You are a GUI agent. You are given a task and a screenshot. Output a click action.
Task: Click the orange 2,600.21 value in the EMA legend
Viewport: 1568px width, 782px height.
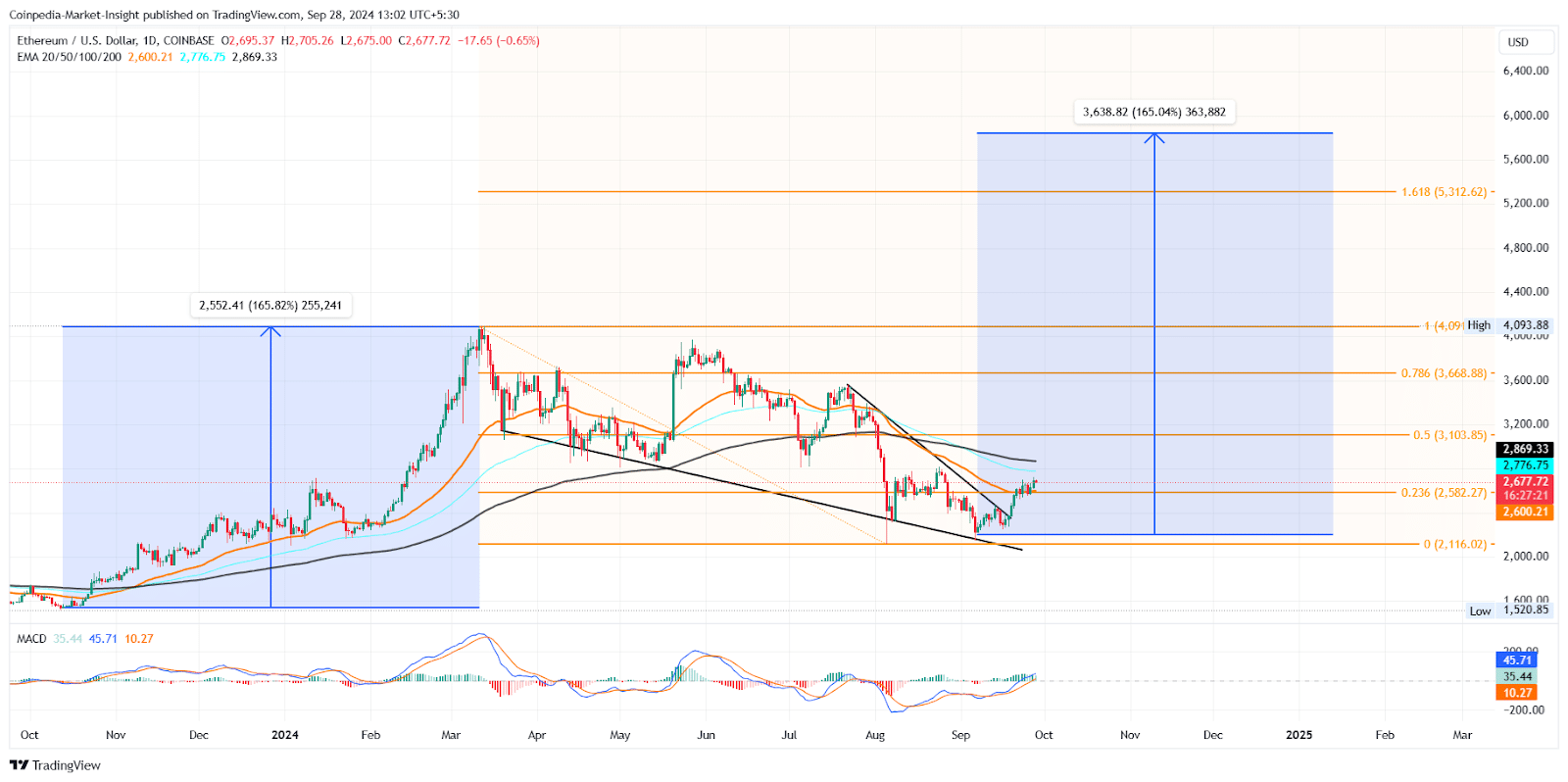(150, 57)
